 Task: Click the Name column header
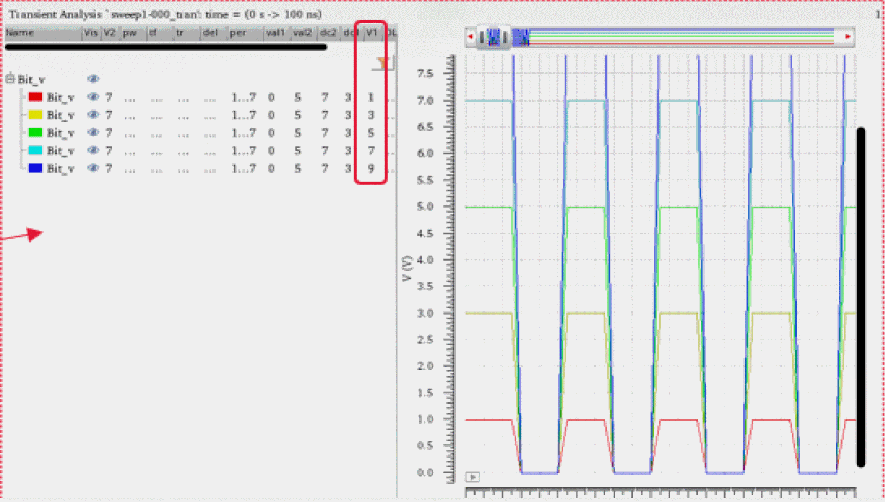[20, 33]
